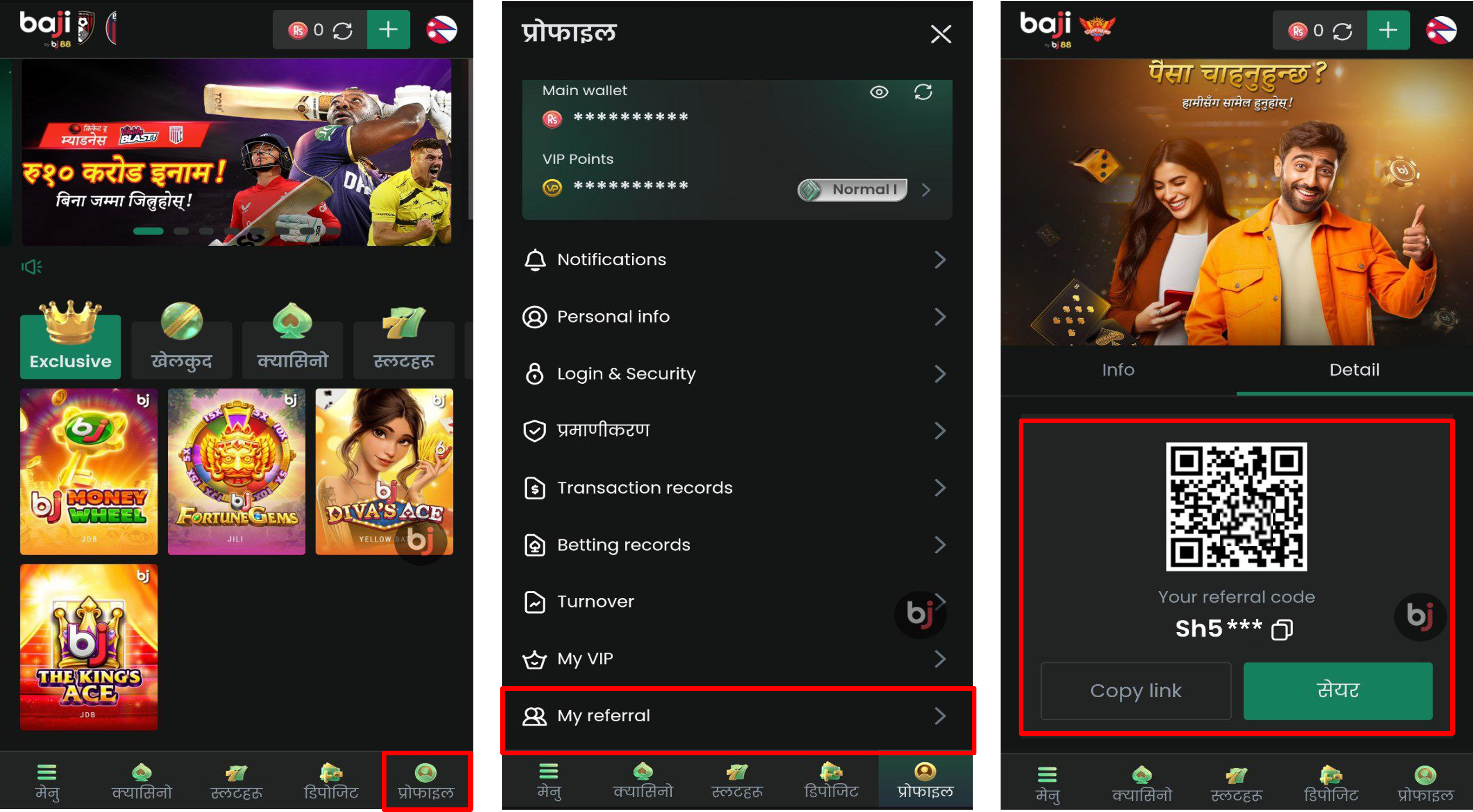
Task: Toggle wallet balance visibility eye icon
Action: [879, 92]
